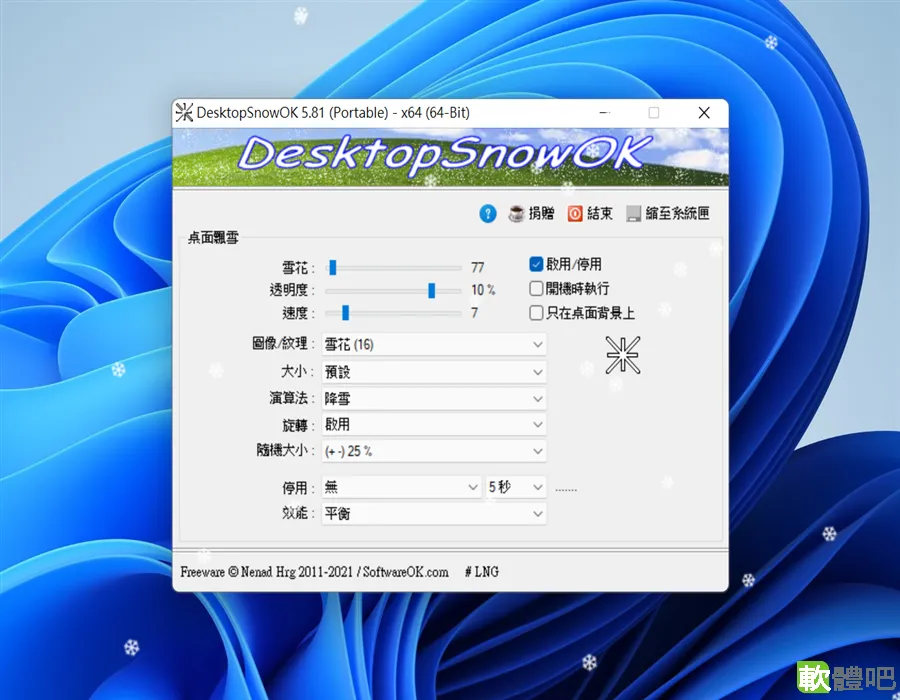Click the 雪花 value 77

[478, 267]
